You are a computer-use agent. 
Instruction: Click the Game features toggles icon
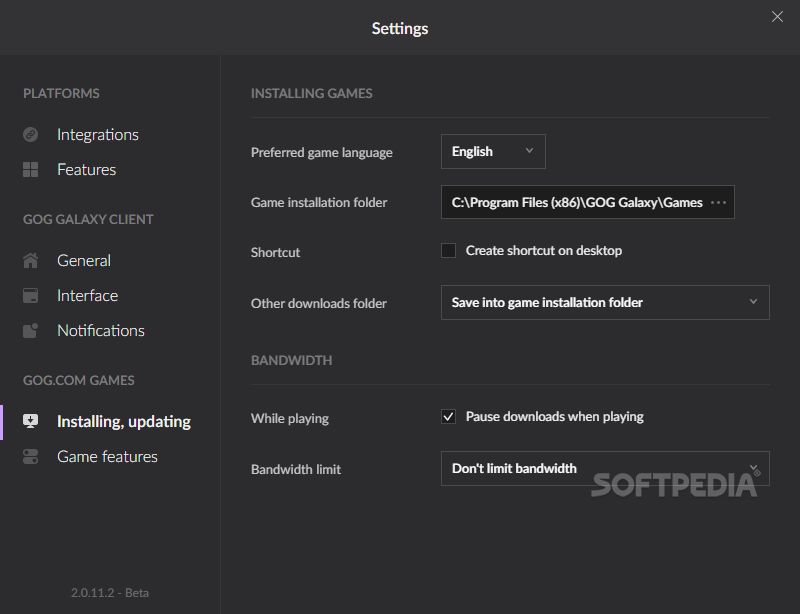(x=31, y=456)
